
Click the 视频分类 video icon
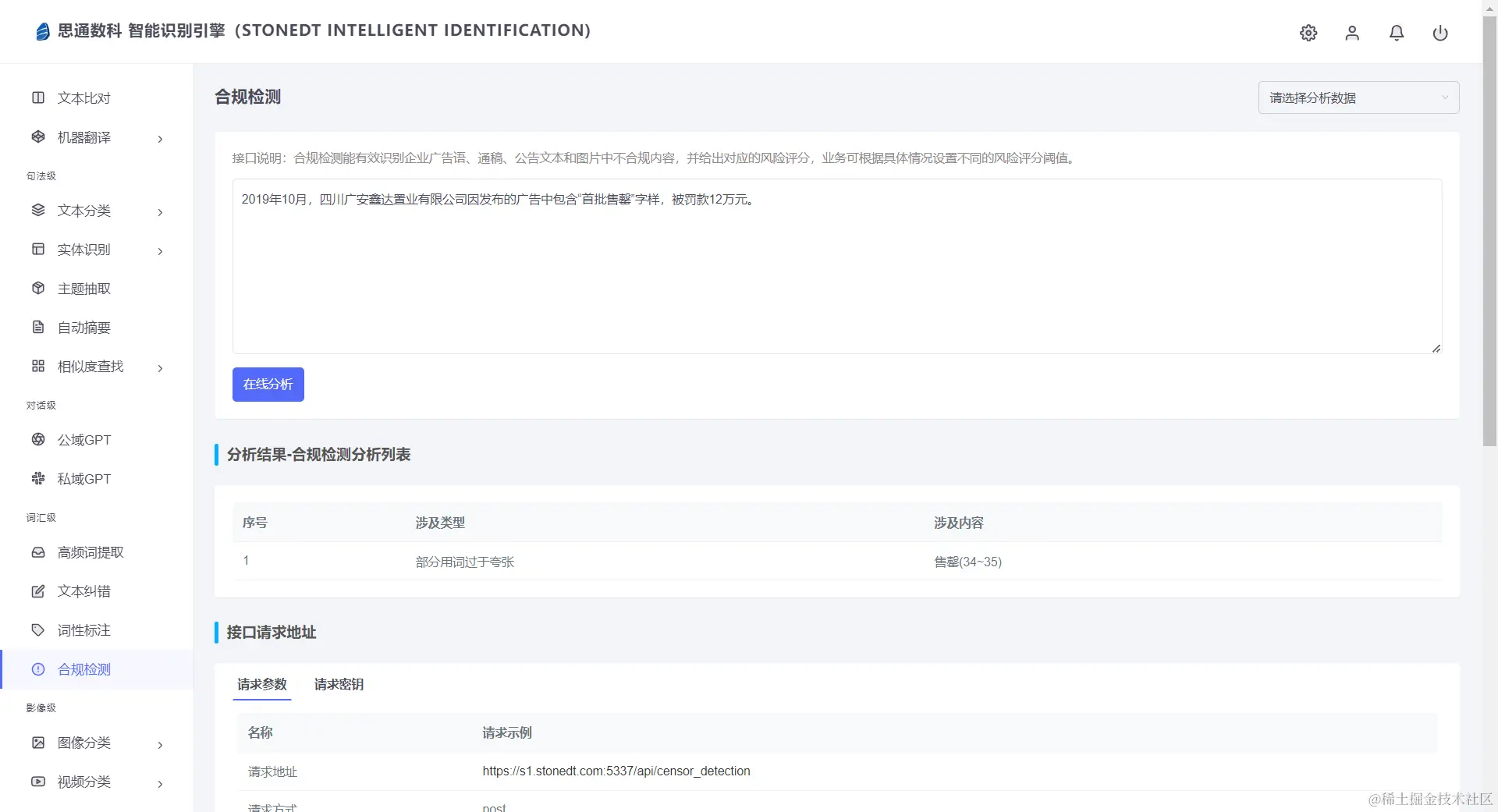38,781
